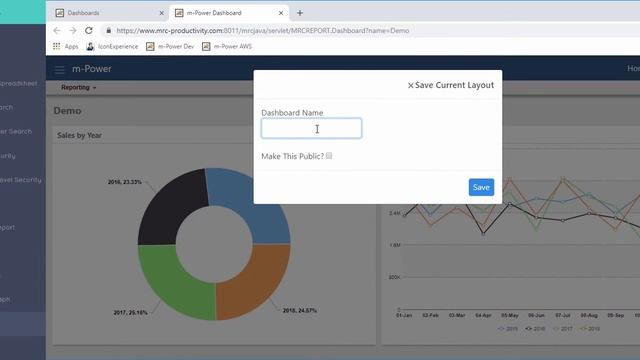Close the m-Power Dashboard tab

tap(281, 13)
